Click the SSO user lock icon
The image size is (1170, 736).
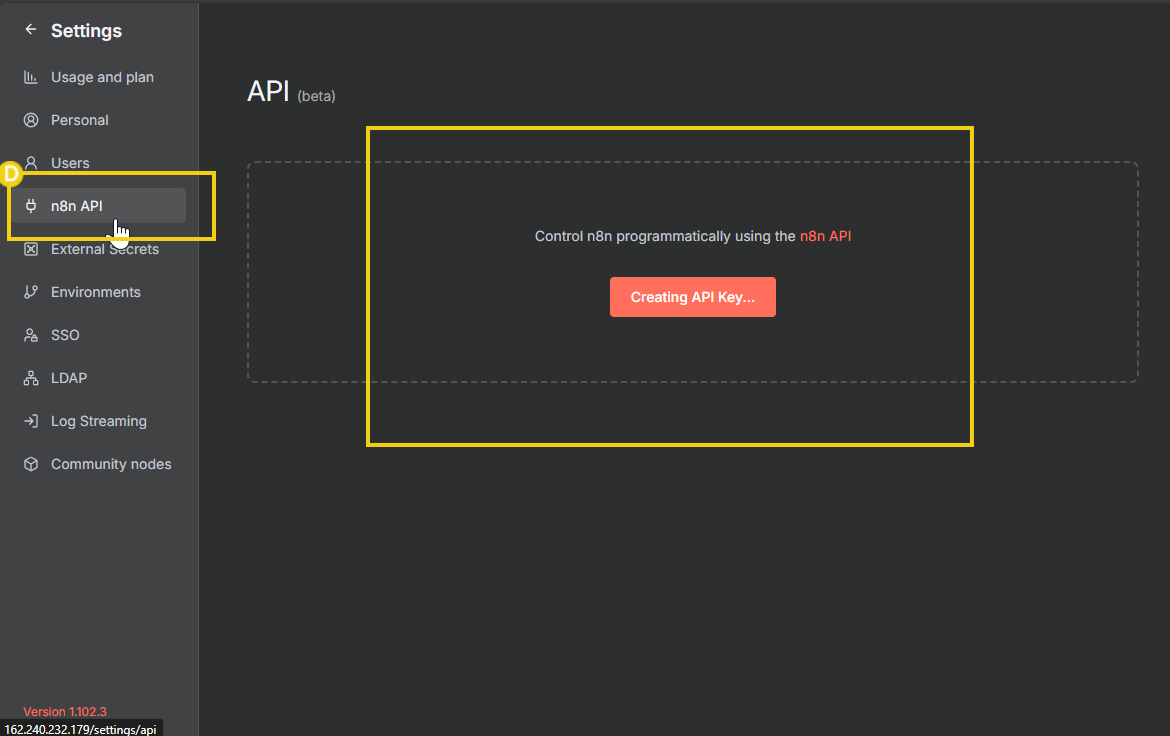point(31,335)
